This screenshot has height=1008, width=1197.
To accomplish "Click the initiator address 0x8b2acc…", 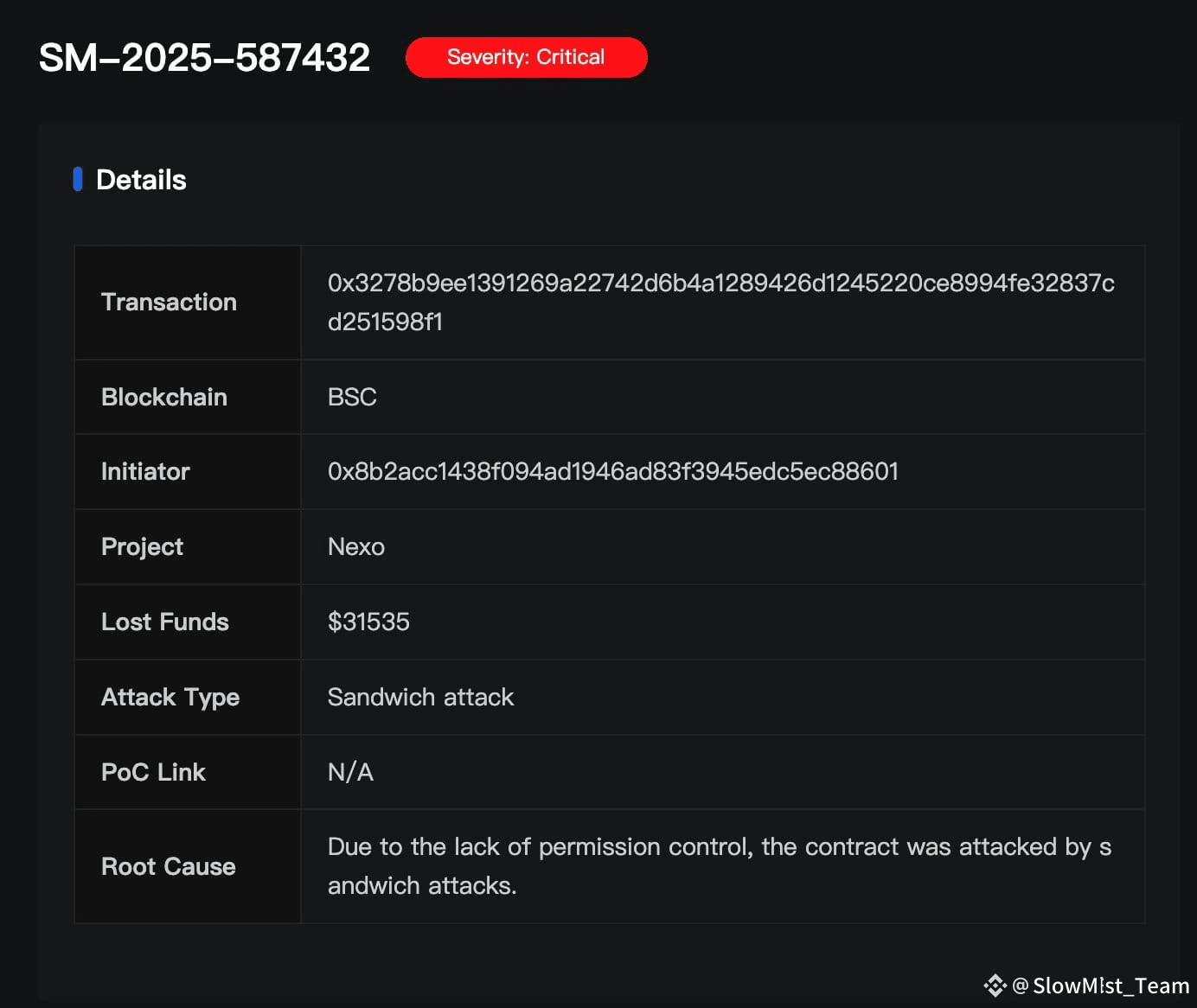I will pyautogui.click(x=612, y=471).
